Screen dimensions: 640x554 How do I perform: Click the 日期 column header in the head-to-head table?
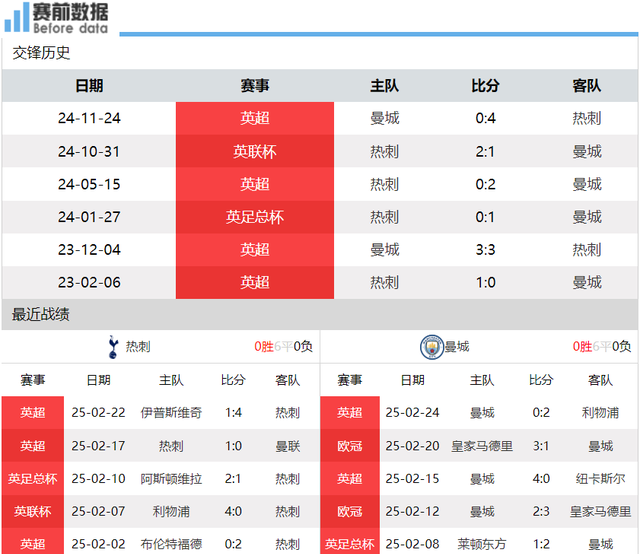pos(89,86)
